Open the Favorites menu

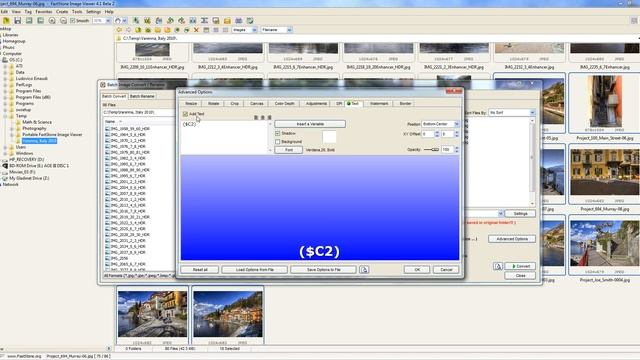tap(44, 12)
